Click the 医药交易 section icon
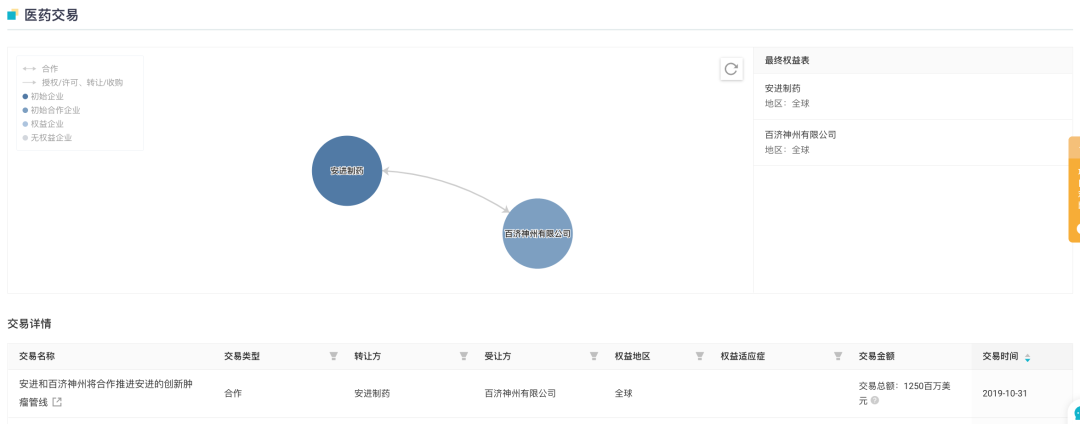This screenshot has height=424, width=1080. [x=12, y=14]
